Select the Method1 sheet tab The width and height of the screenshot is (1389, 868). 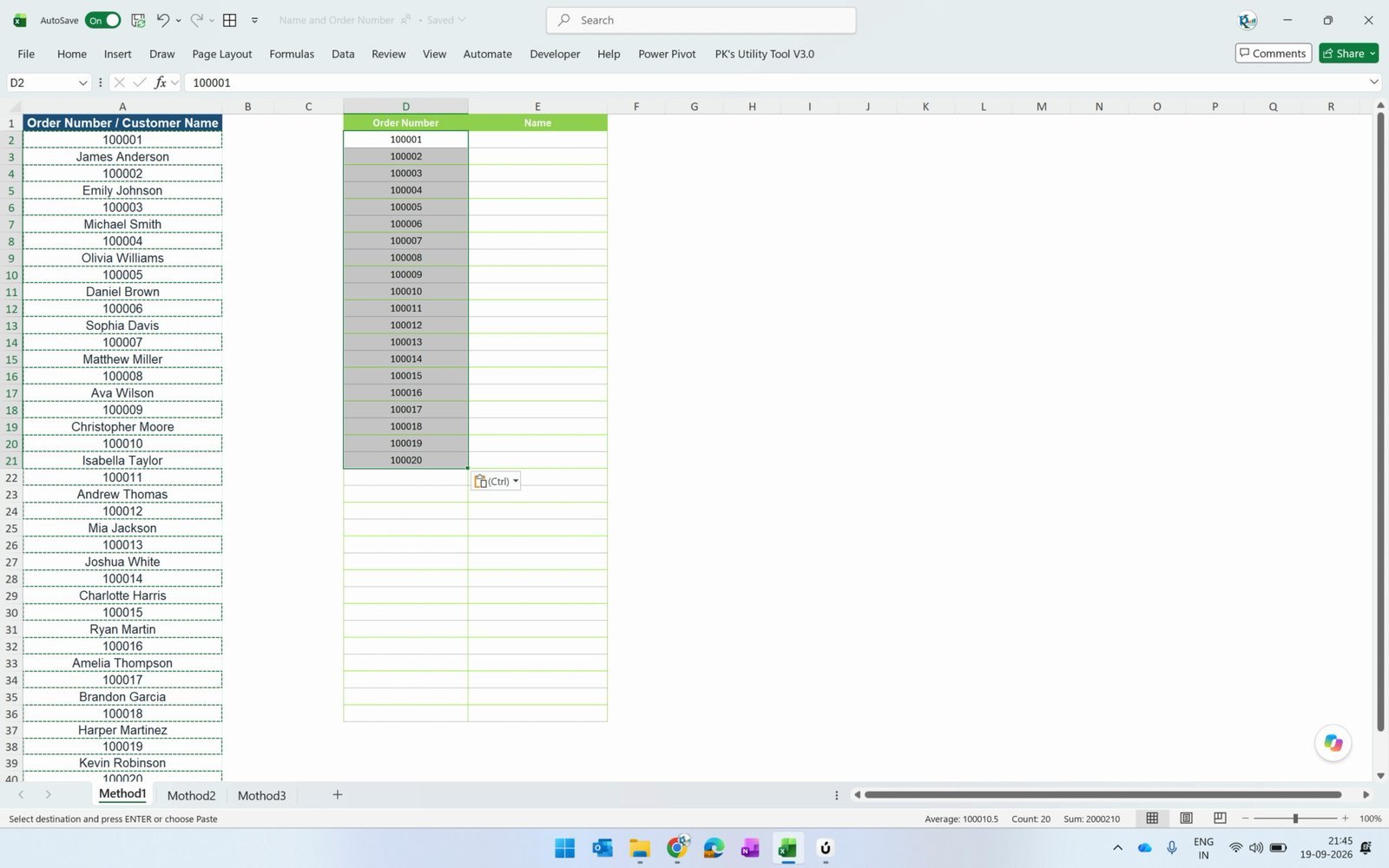(x=122, y=794)
